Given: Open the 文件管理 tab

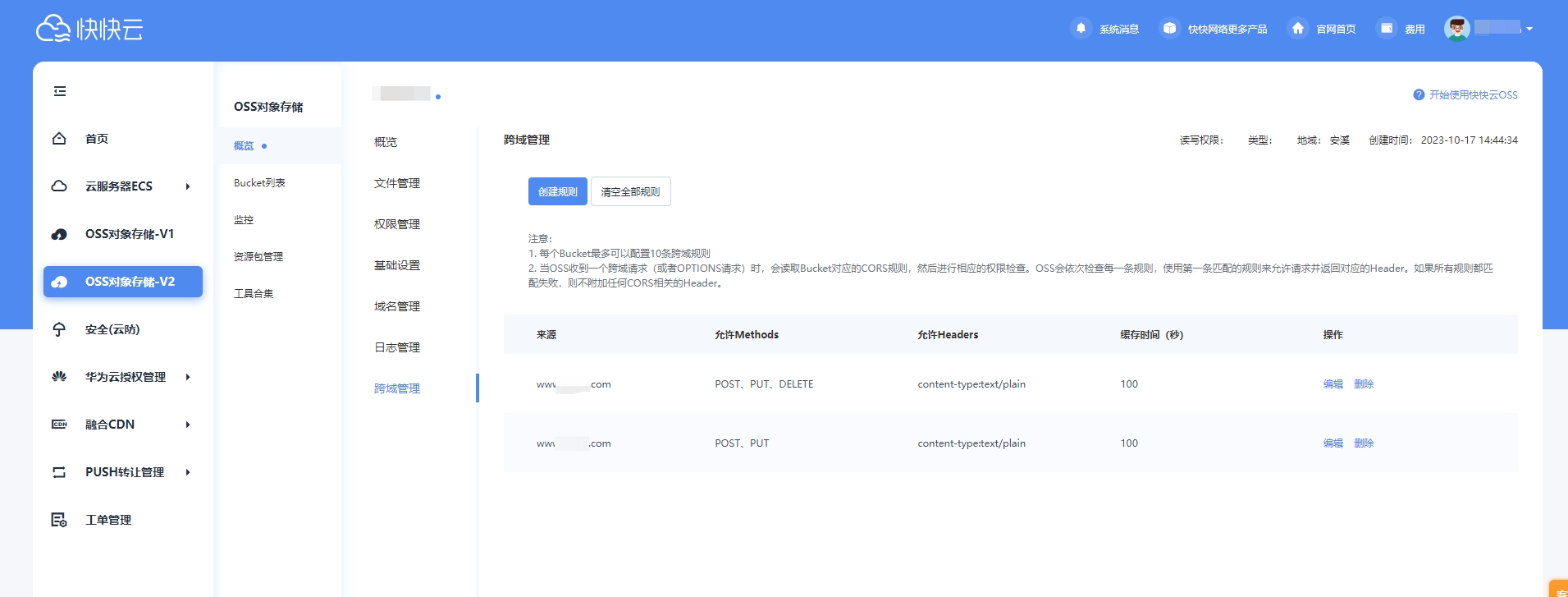Looking at the screenshot, I should click(x=397, y=183).
